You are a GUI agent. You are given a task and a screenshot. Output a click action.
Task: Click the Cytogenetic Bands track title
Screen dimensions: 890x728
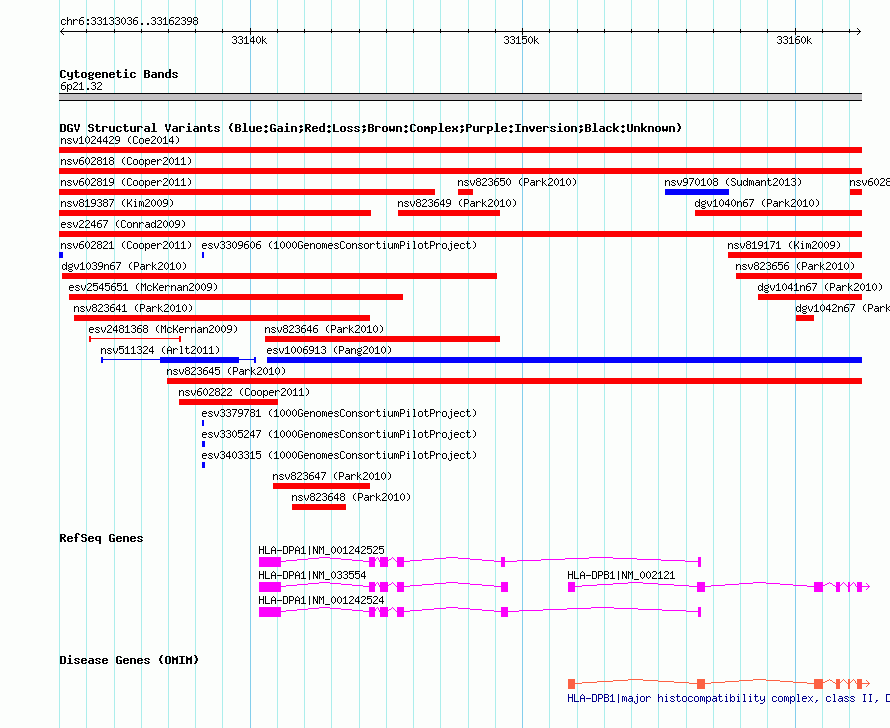coord(119,74)
